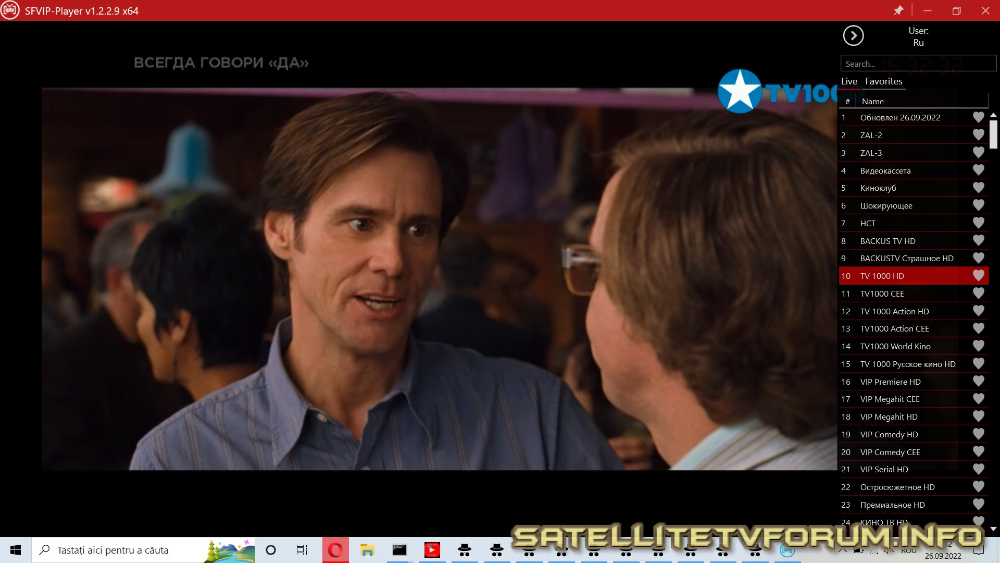The width and height of the screenshot is (1000, 563).
Task: Open VIP Serial HD channel
Action: point(913,469)
